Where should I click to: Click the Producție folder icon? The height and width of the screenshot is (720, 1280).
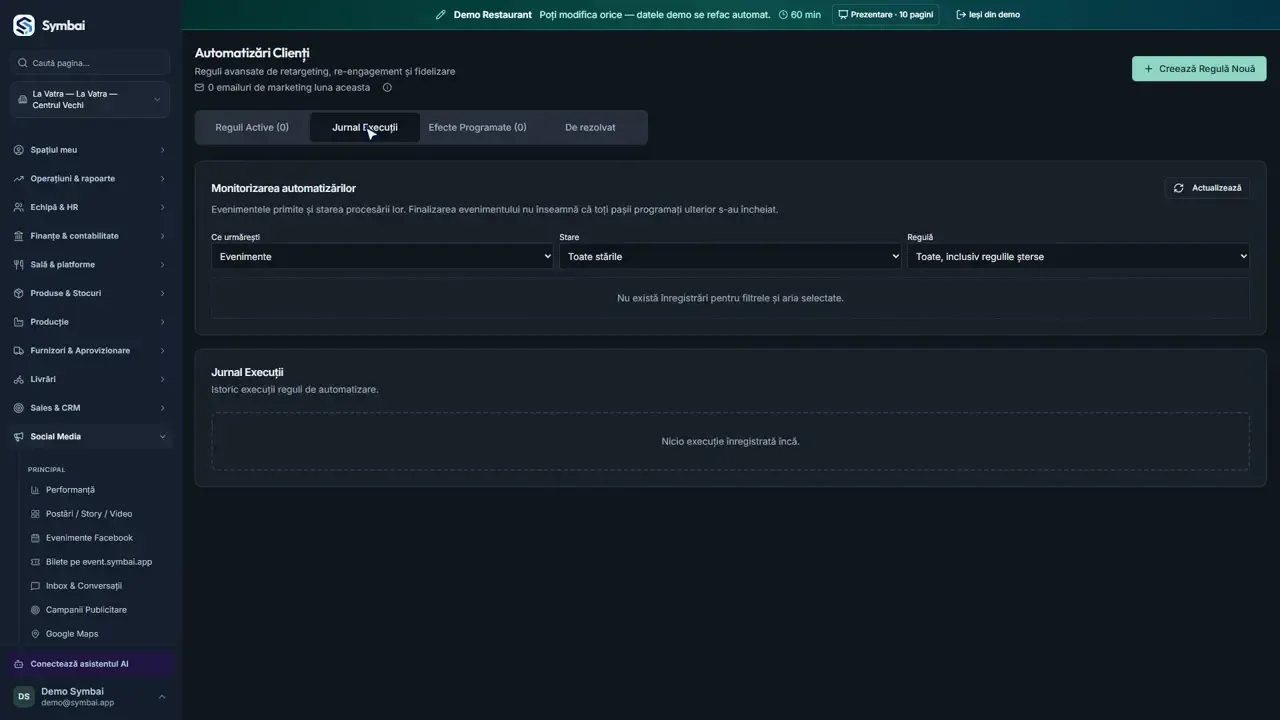coord(19,322)
